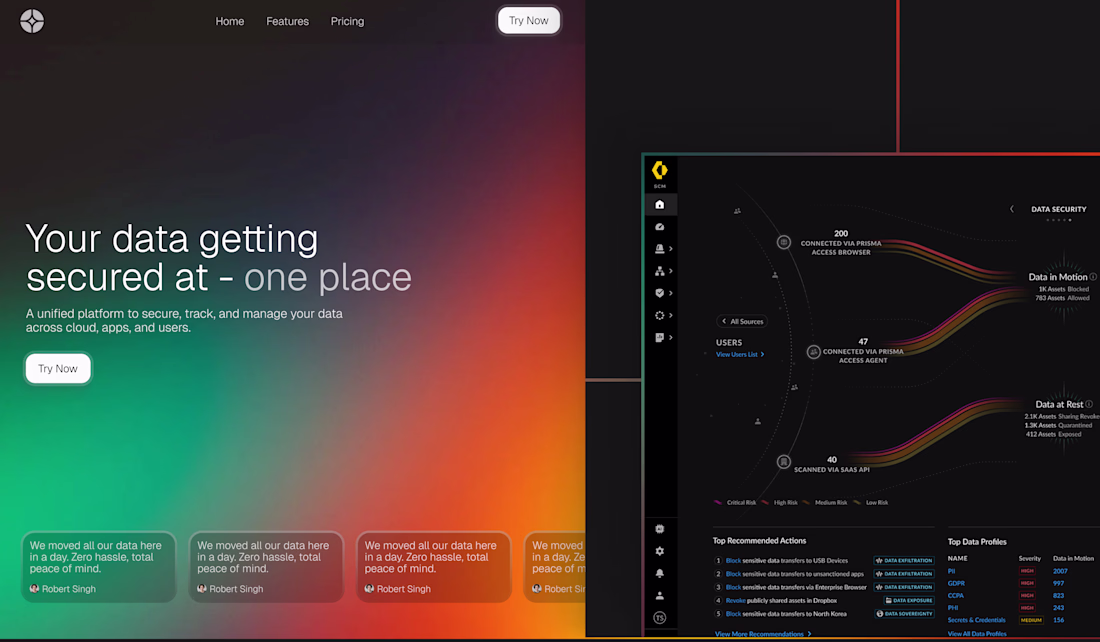Open View More Recommendations link
Viewport: 1100px width, 642px height.
tap(763, 634)
